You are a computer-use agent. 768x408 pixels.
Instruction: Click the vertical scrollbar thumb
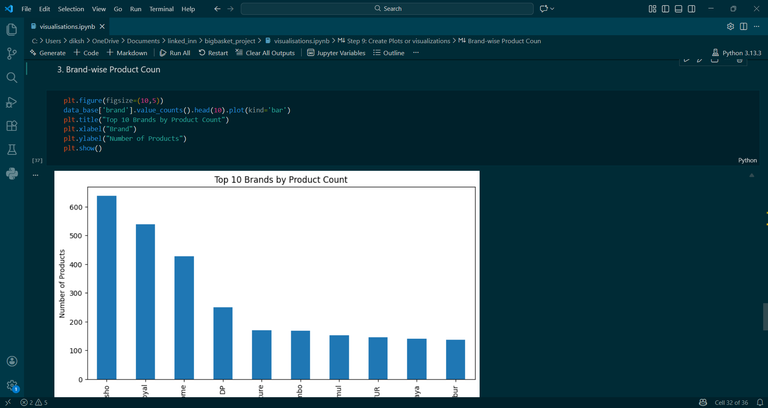[x=765, y=317]
